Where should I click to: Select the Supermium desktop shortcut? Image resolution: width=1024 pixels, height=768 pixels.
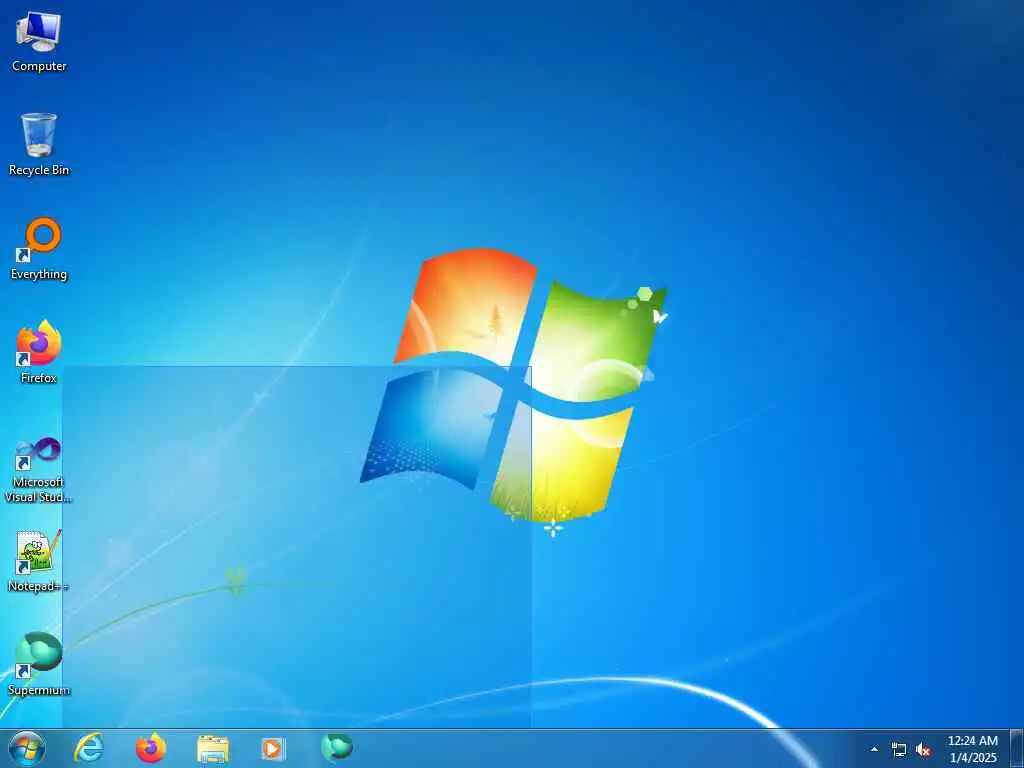pyautogui.click(x=39, y=664)
